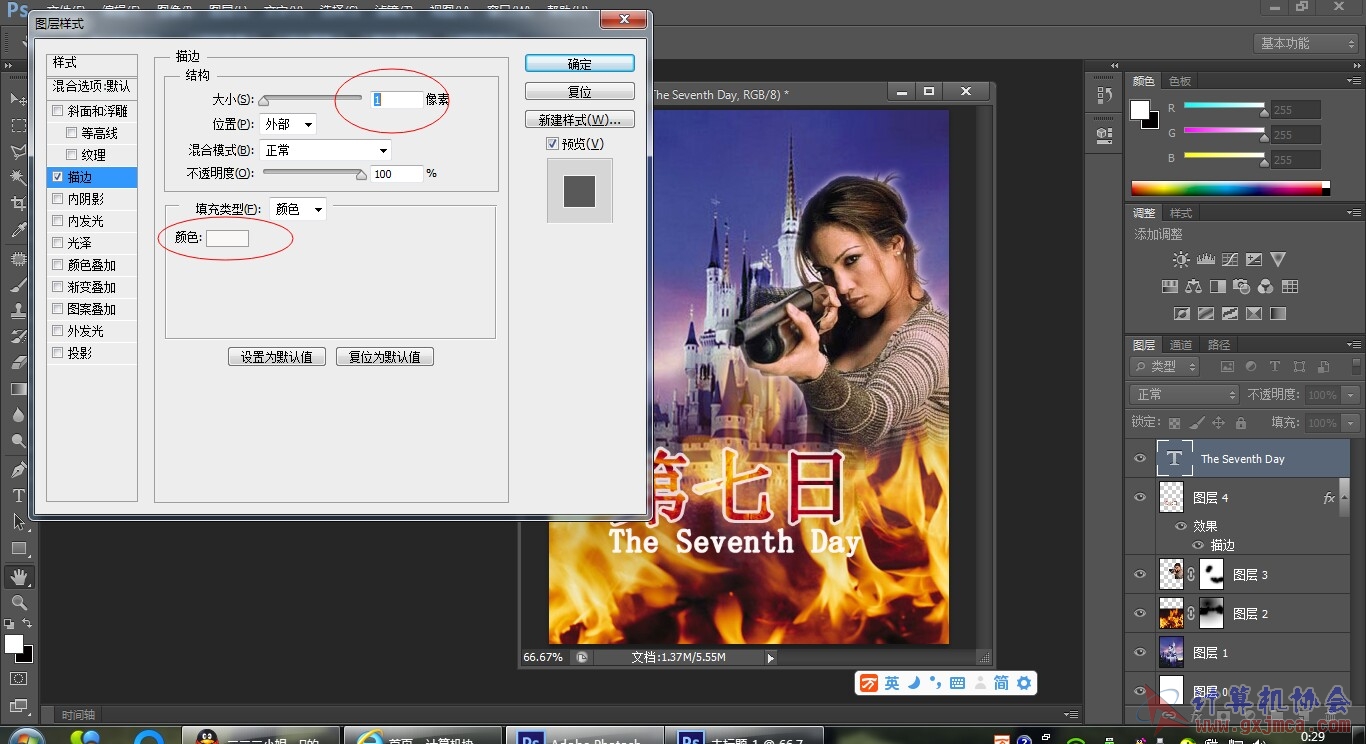Click 设置为默认值 button

277,357
